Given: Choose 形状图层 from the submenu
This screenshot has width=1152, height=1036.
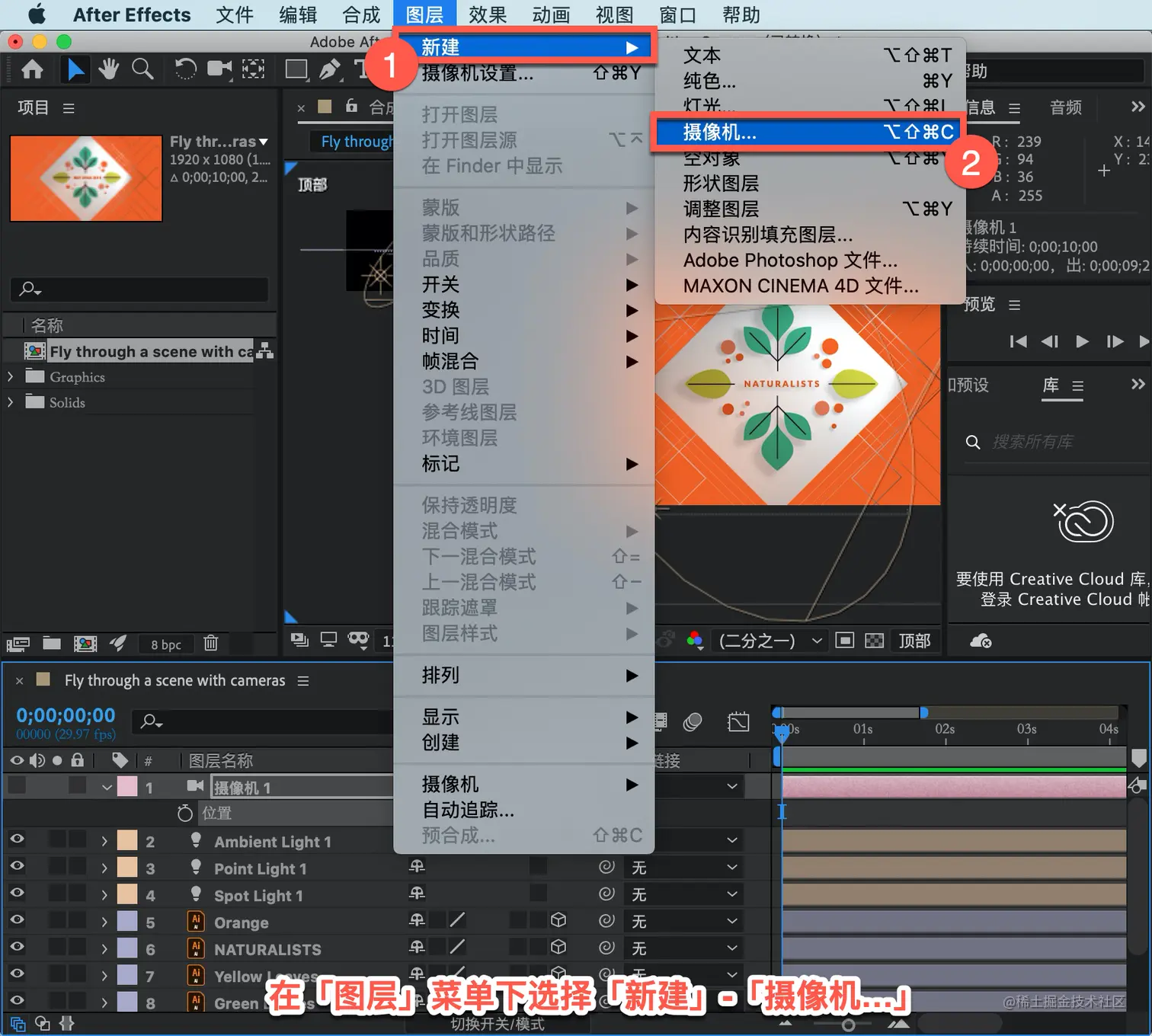Looking at the screenshot, I should tap(811, 184).
